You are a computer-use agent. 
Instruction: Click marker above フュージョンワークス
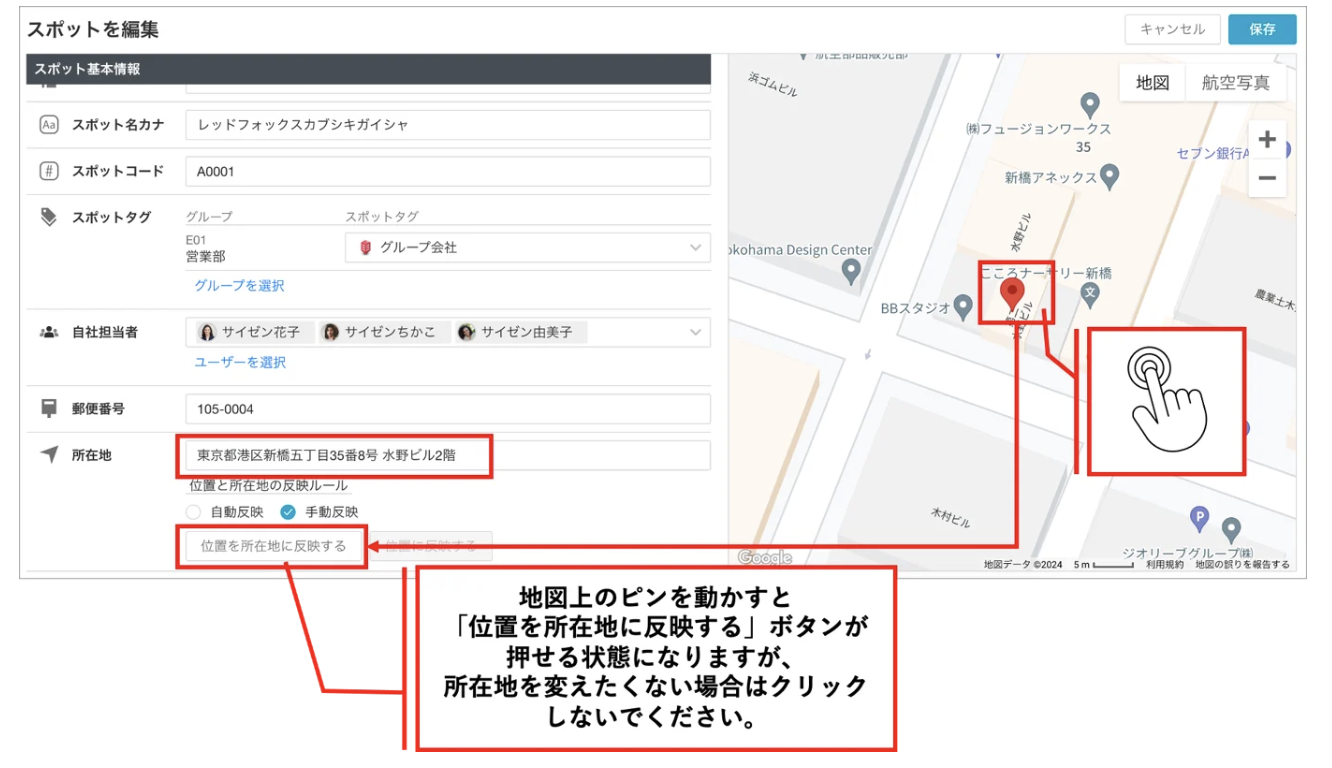[1091, 104]
